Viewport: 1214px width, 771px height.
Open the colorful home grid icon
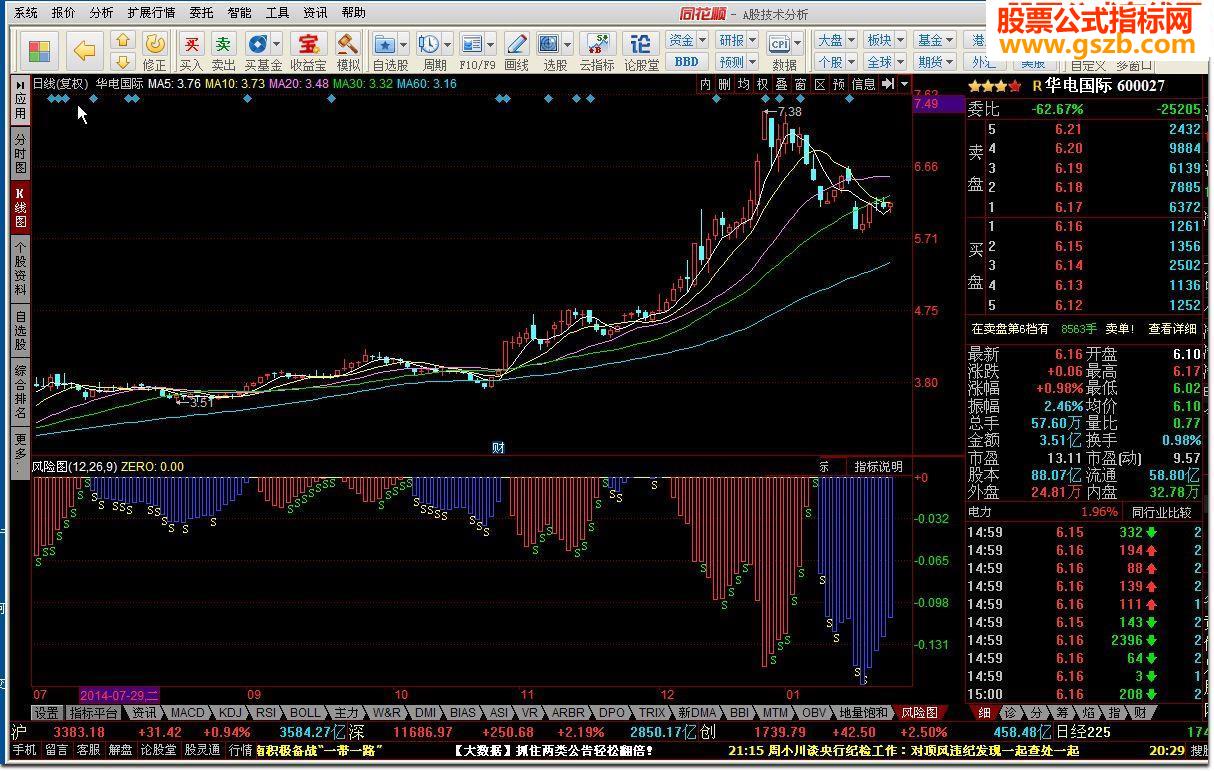(40, 51)
